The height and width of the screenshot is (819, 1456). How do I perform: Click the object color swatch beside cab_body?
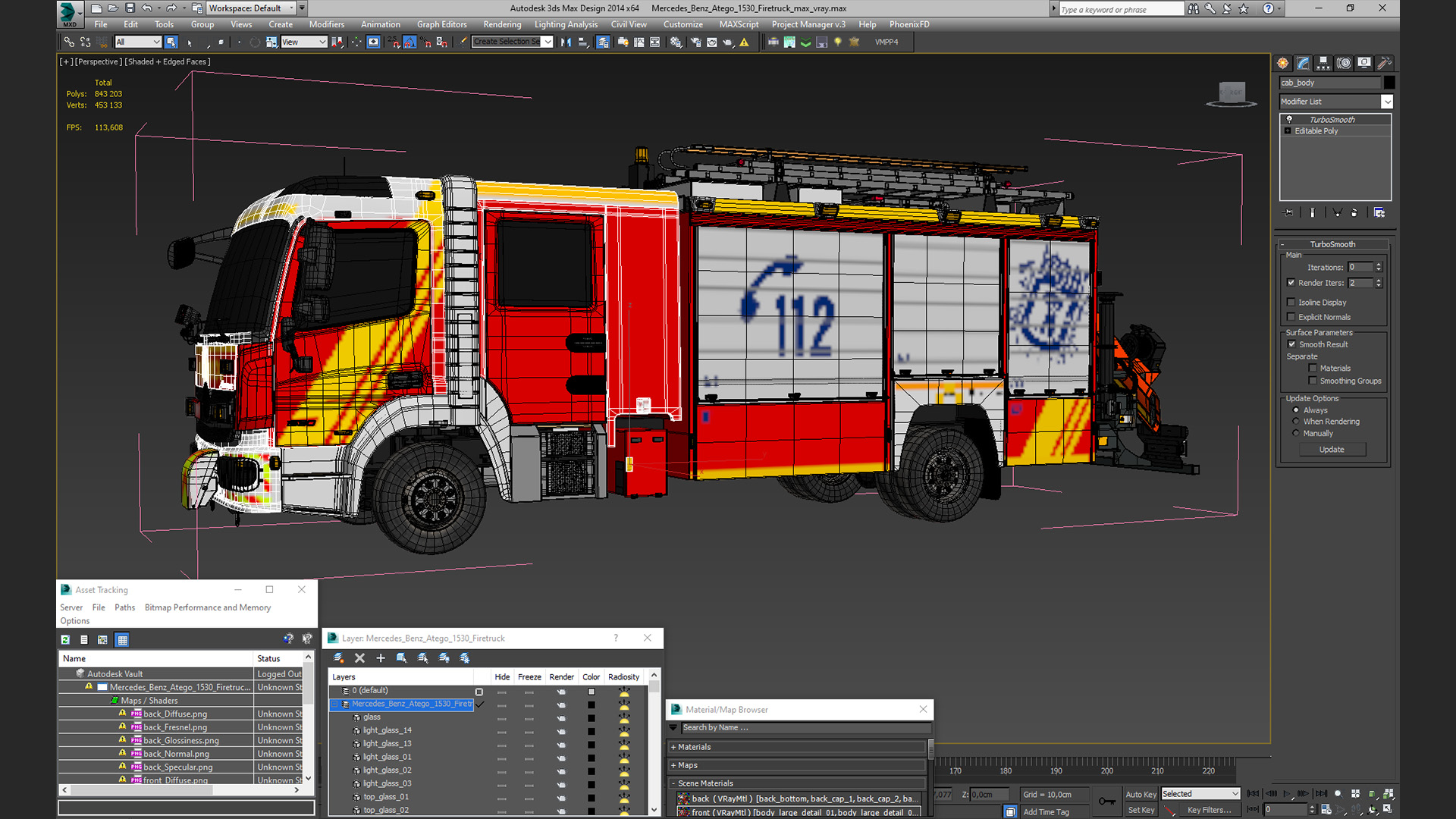click(x=1389, y=83)
